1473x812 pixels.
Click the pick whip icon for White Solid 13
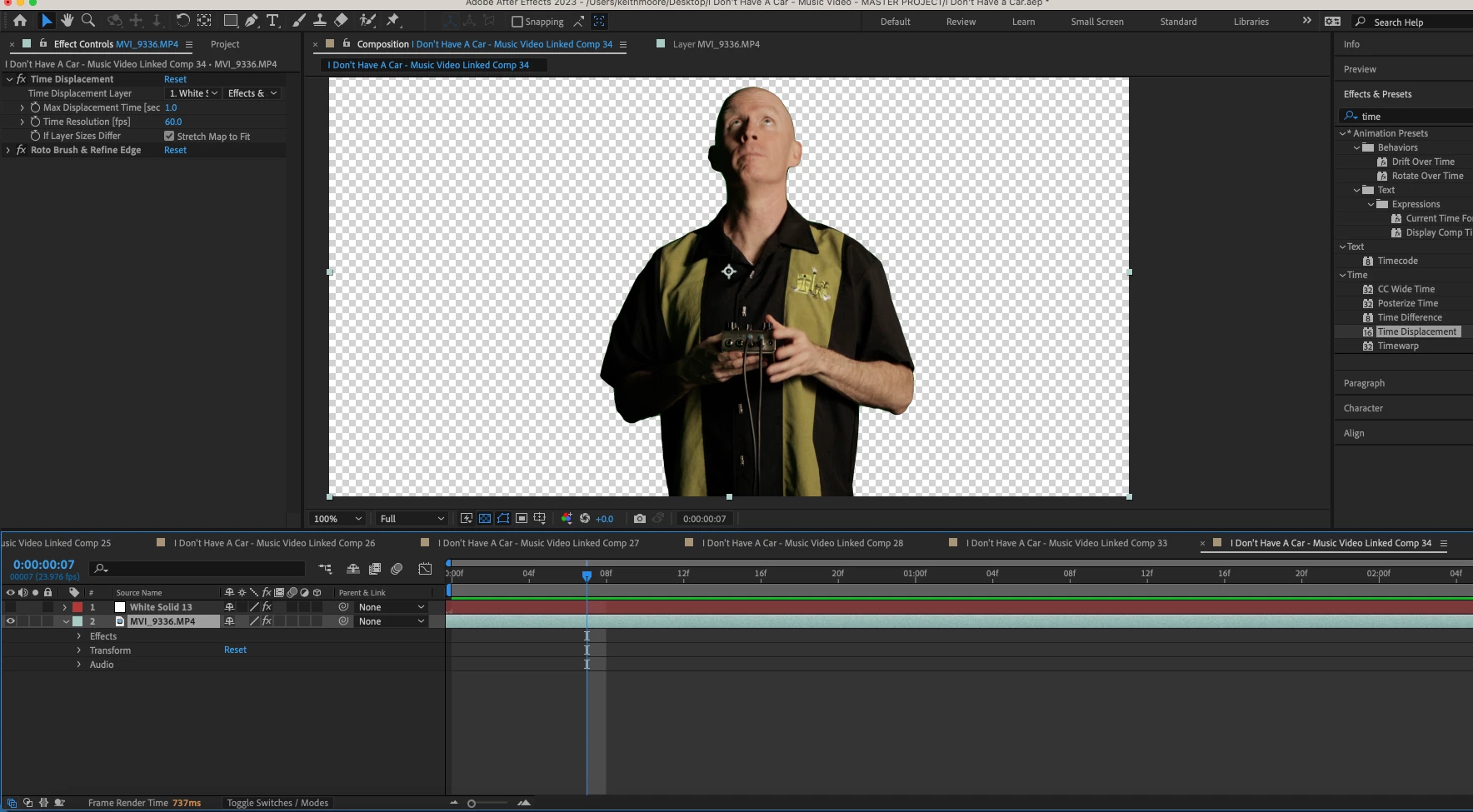pyautogui.click(x=343, y=607)
